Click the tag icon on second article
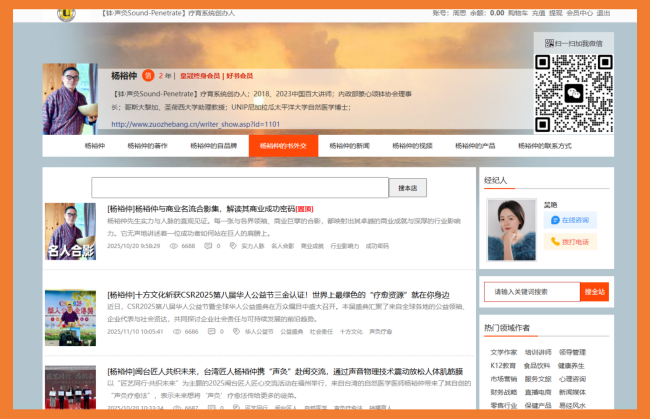The width and height of the screenshot is (650, 419). click(x=228, y=330)
